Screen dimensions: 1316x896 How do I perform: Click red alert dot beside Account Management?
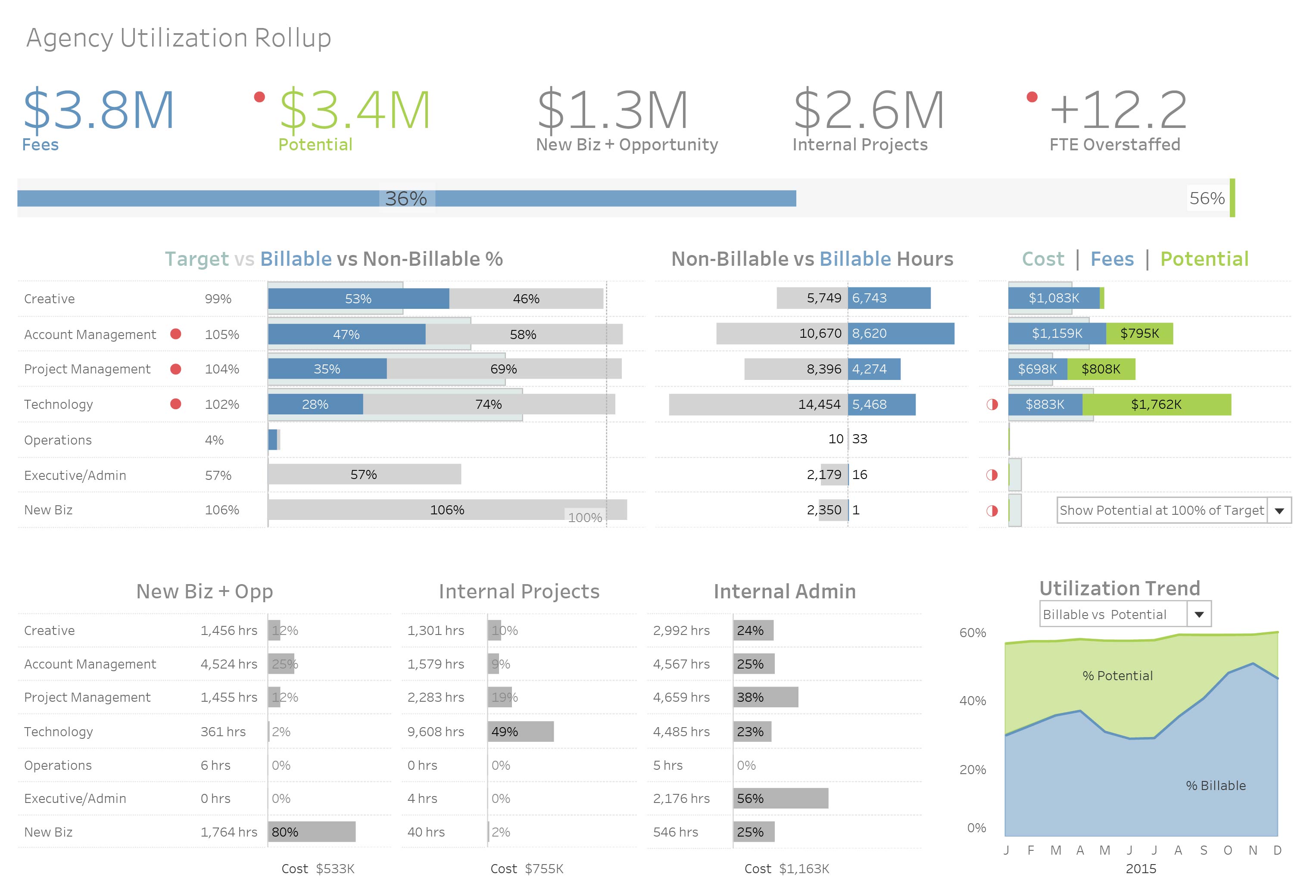[175, 334]
